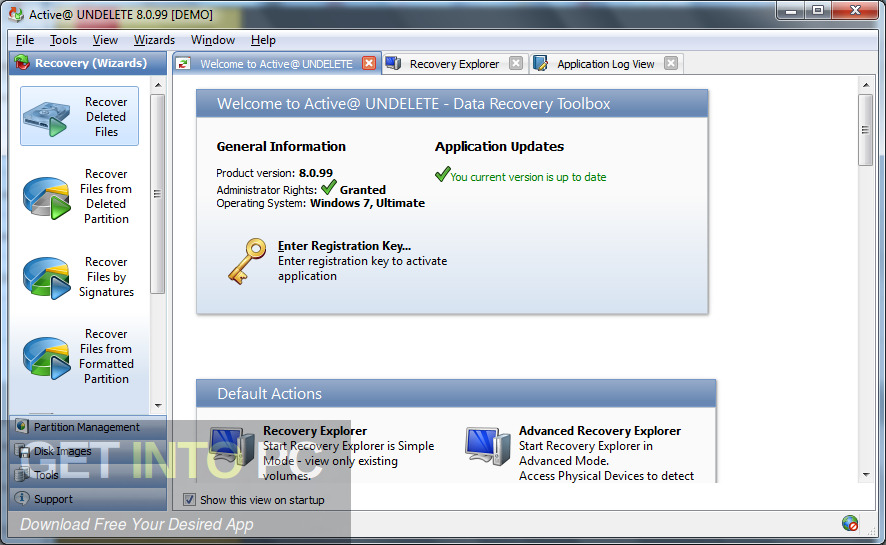This screenshot has height=545, width=886.
Task: Click the main view scroll down arrow
Action: [866, 475]
